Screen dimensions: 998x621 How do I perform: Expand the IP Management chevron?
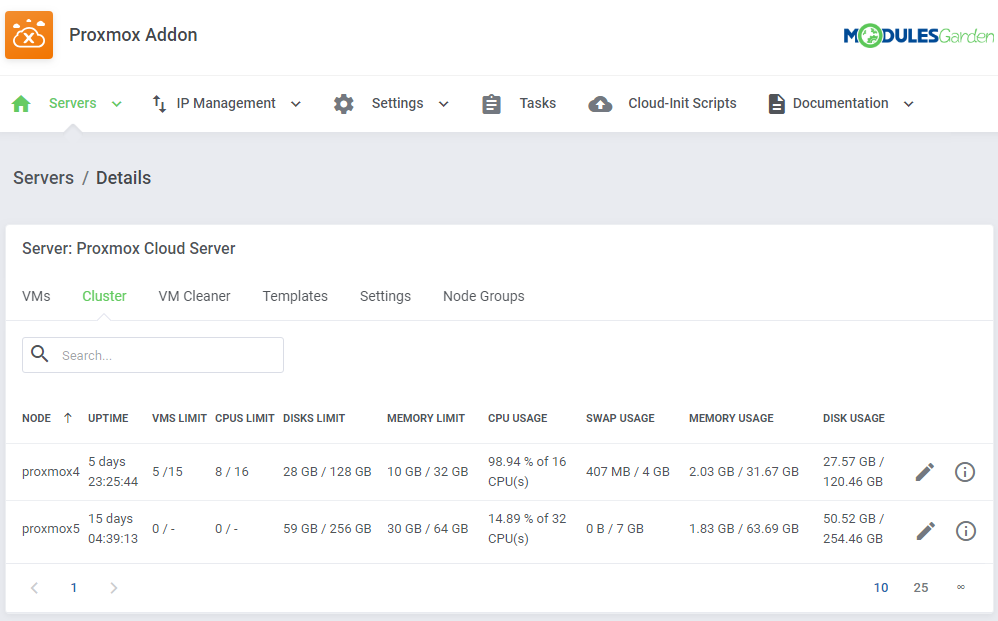295,104
